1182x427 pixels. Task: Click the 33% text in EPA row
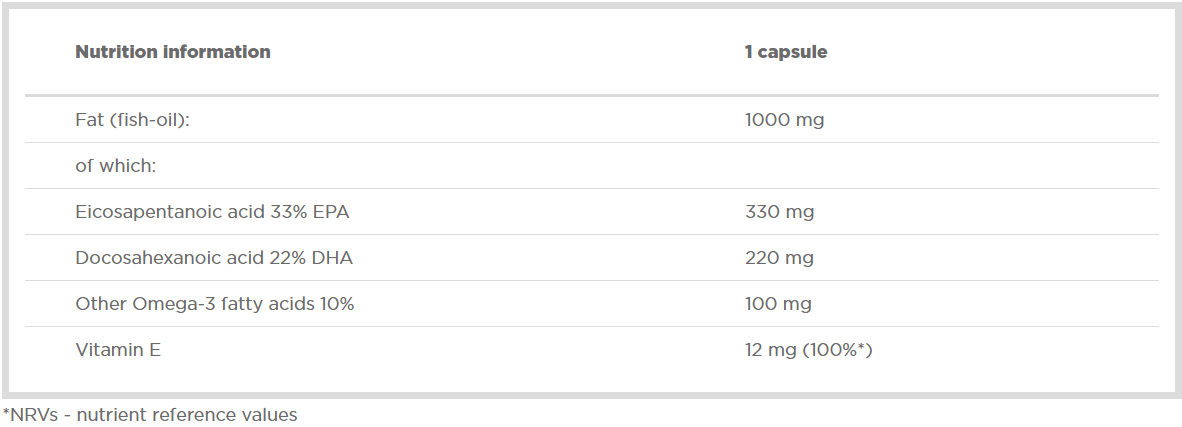pyautogui.click(x=290, y=212)
